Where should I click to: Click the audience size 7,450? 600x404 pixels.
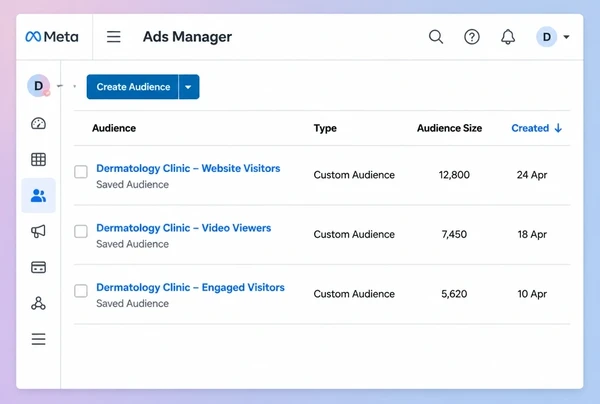(x=454, y=234)
